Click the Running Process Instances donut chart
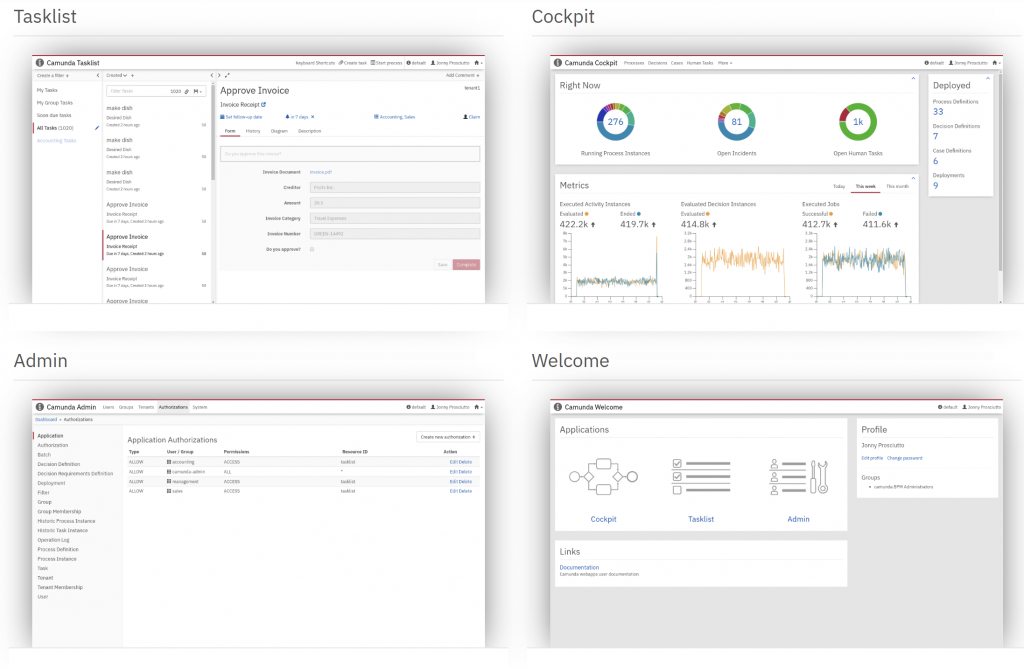The height and width of the screenshot is (667, 1024). [x=615, y=122]
